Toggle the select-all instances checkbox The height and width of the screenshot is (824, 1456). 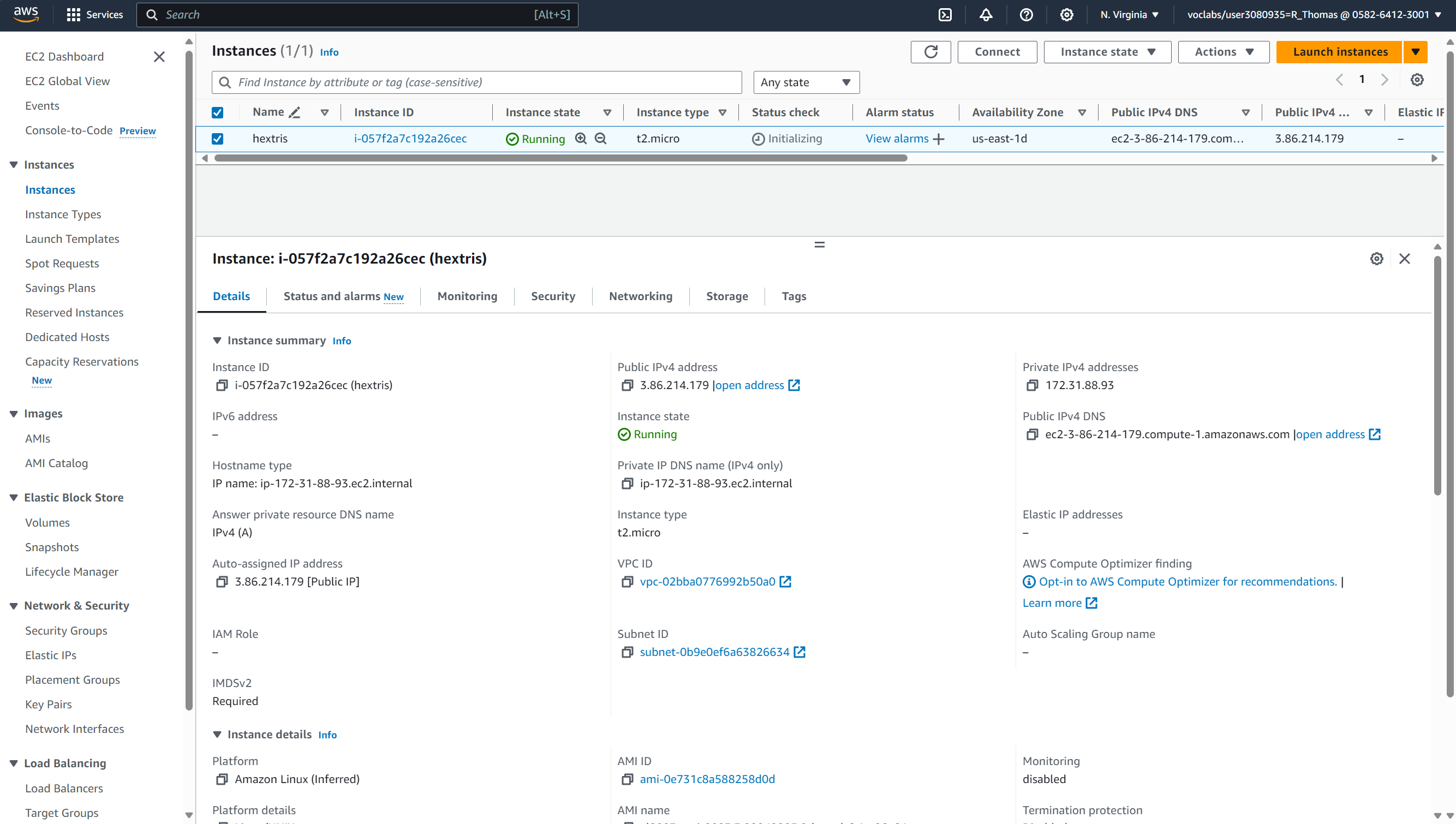[x=217, y=112]
